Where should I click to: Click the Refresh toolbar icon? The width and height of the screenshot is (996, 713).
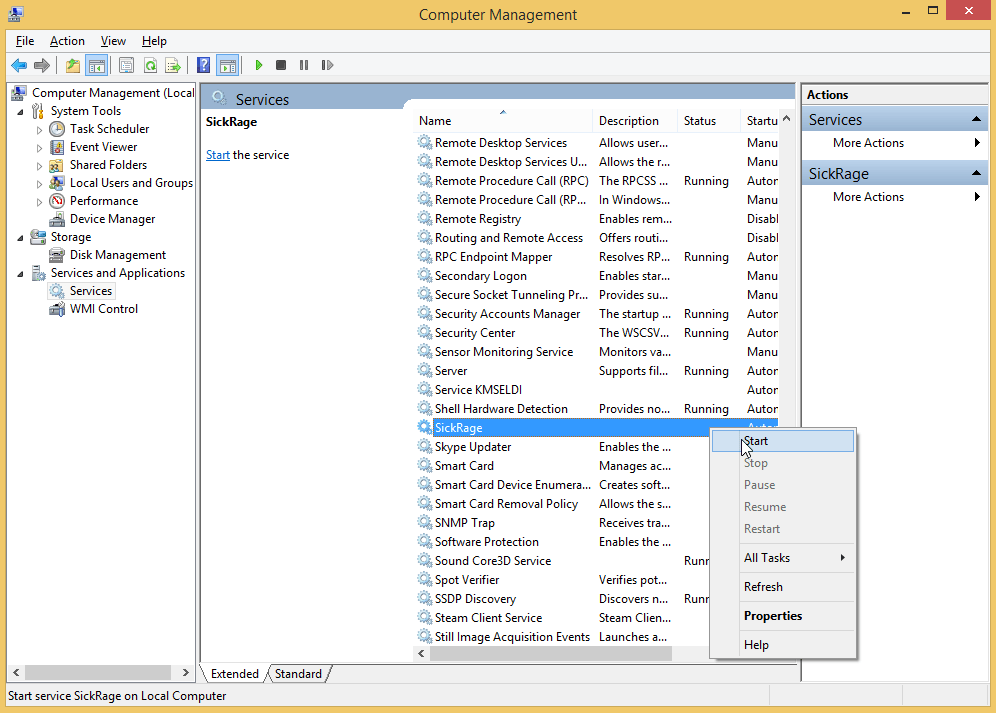point(150,65)
